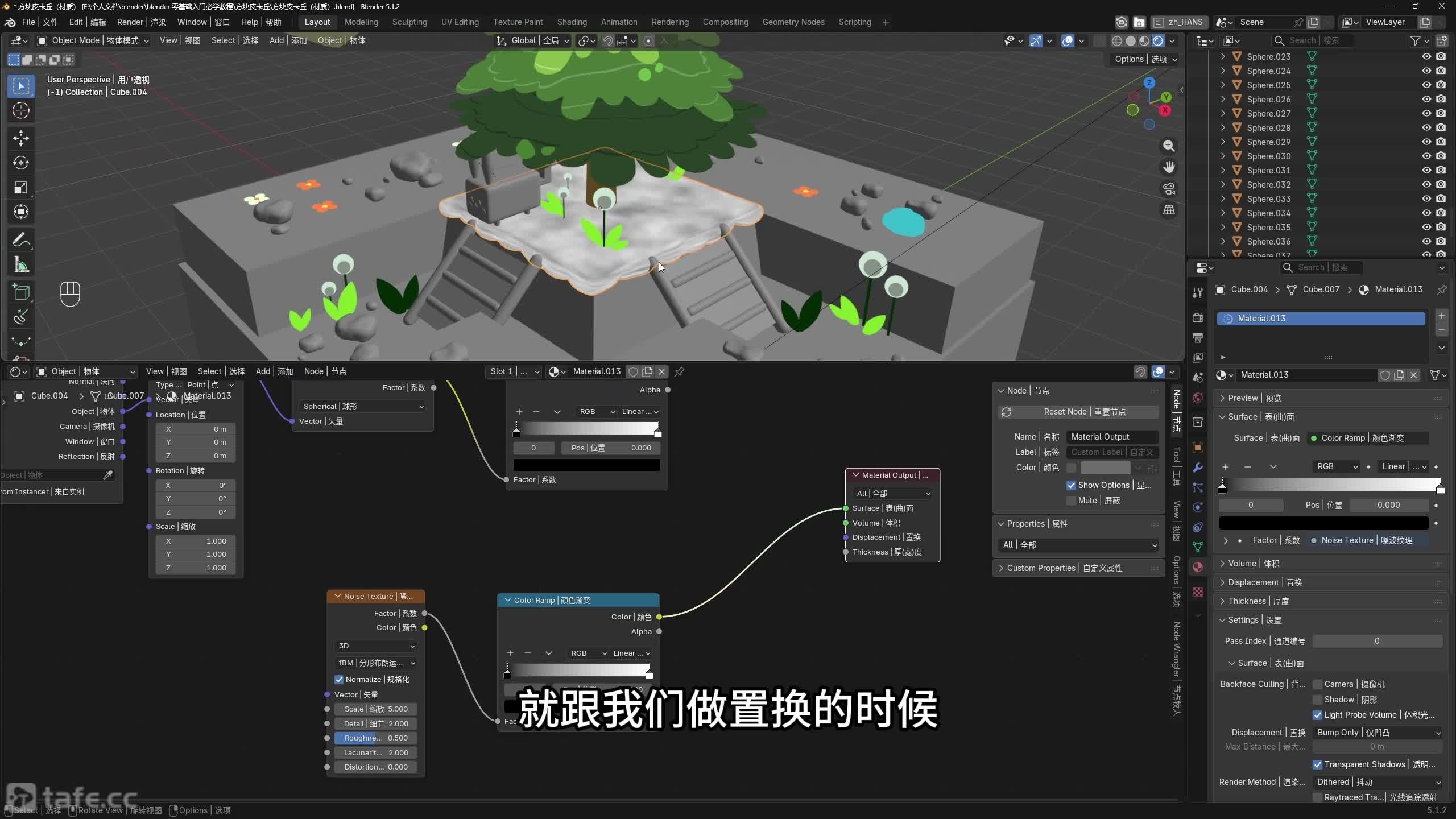Open the Tool properties tab
Screen dimensions: 1456x819
point(1198,292)
